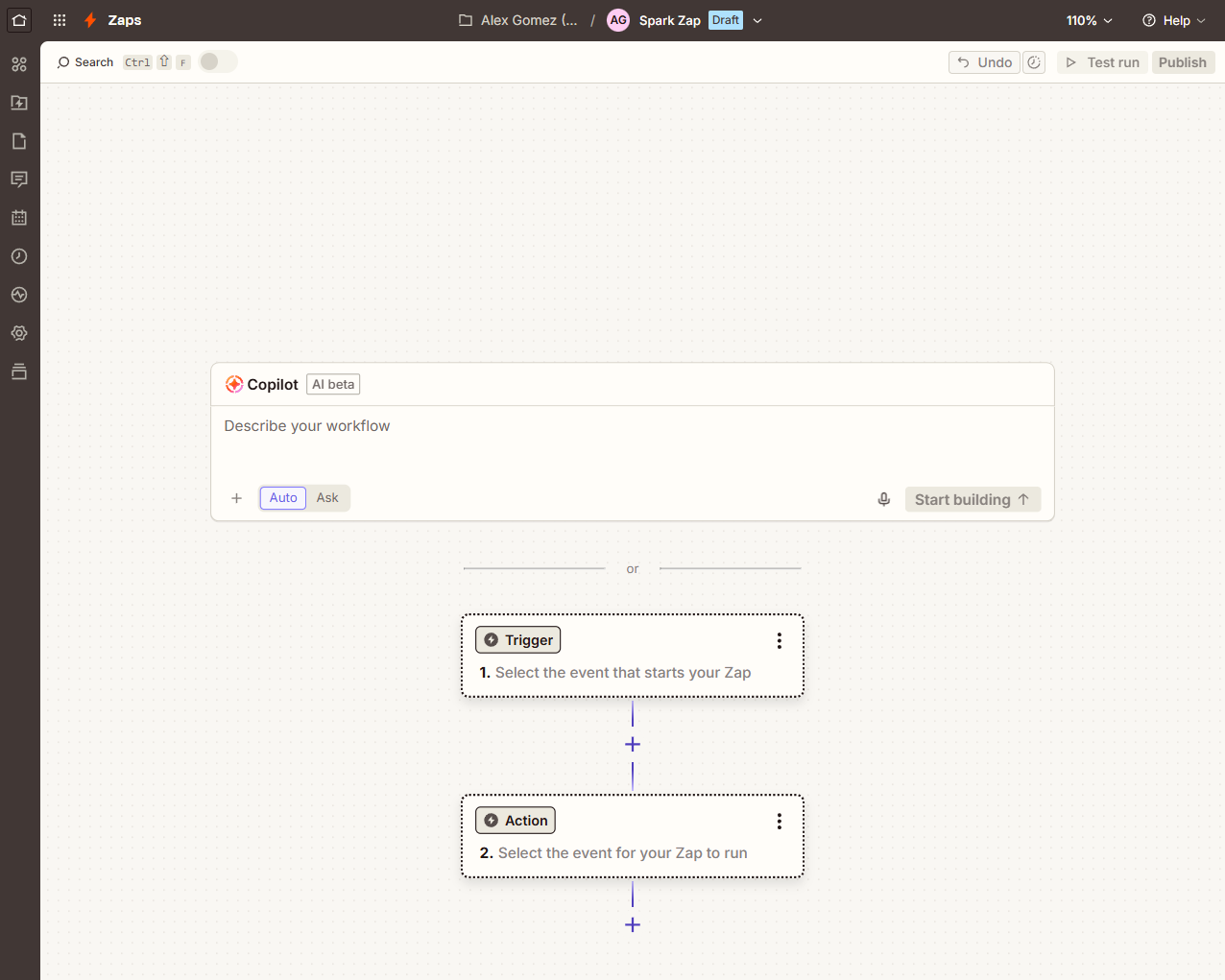This screenshot has height=980, width=1225.
Task: View Zap run history via the clock icon
Action: point(18,256)
